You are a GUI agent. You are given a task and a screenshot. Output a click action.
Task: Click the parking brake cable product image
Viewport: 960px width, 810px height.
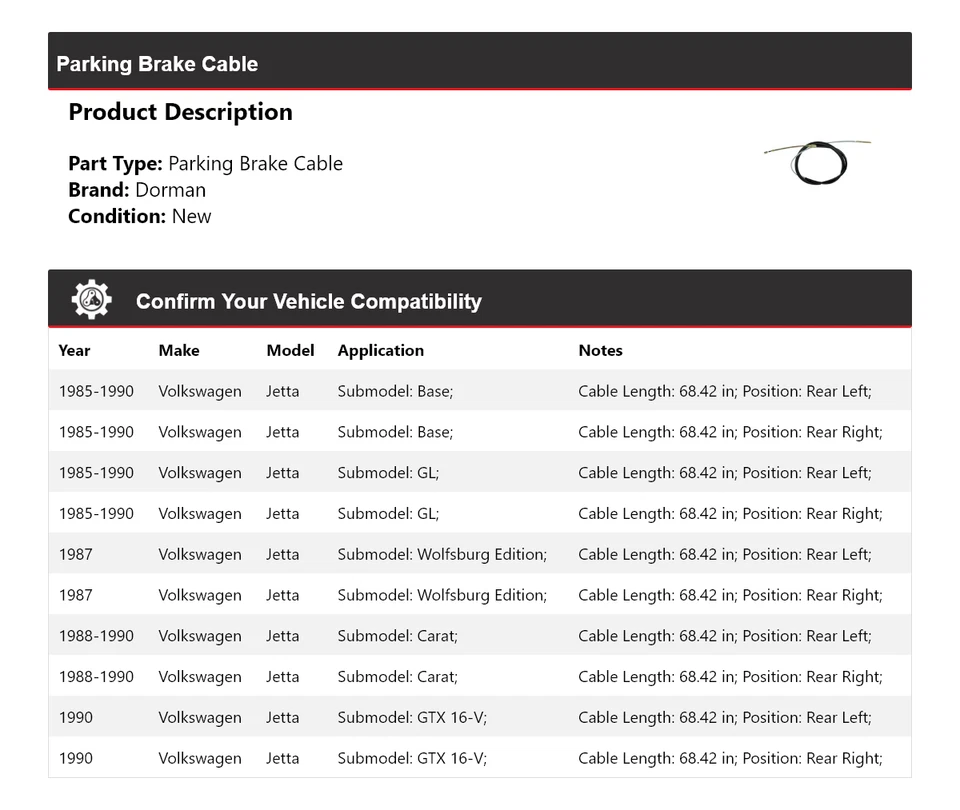pos(817,161)
